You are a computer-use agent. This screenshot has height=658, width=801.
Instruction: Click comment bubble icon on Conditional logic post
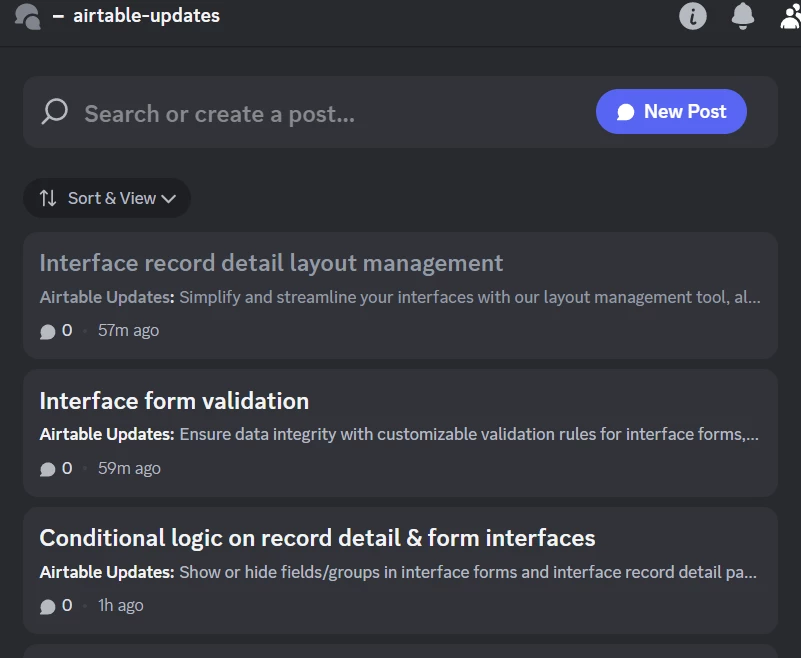coord(48,606)
